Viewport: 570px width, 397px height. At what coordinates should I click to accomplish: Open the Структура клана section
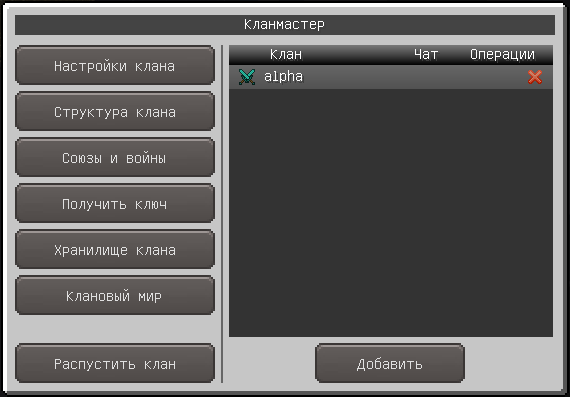tap(115, 111)
